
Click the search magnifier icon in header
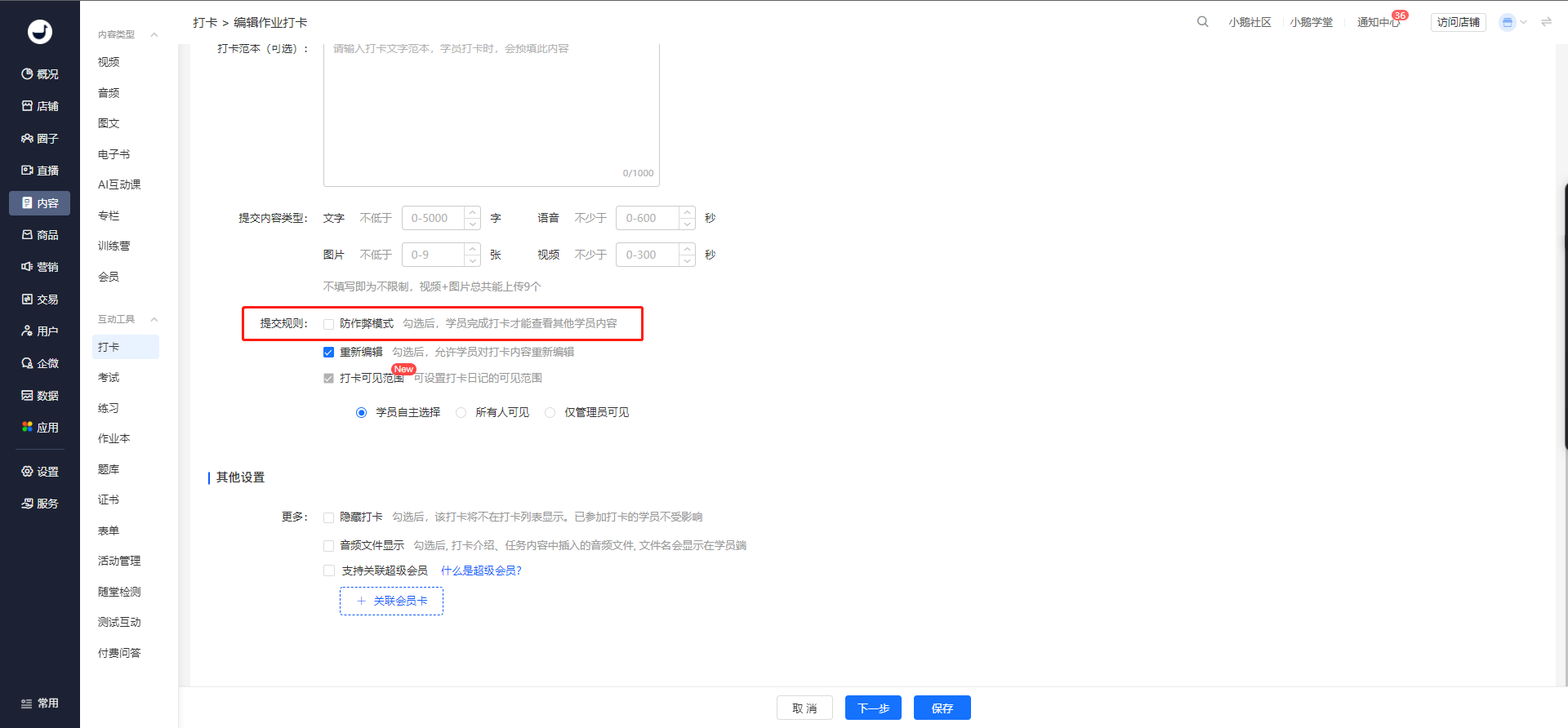coord(1202,22)
